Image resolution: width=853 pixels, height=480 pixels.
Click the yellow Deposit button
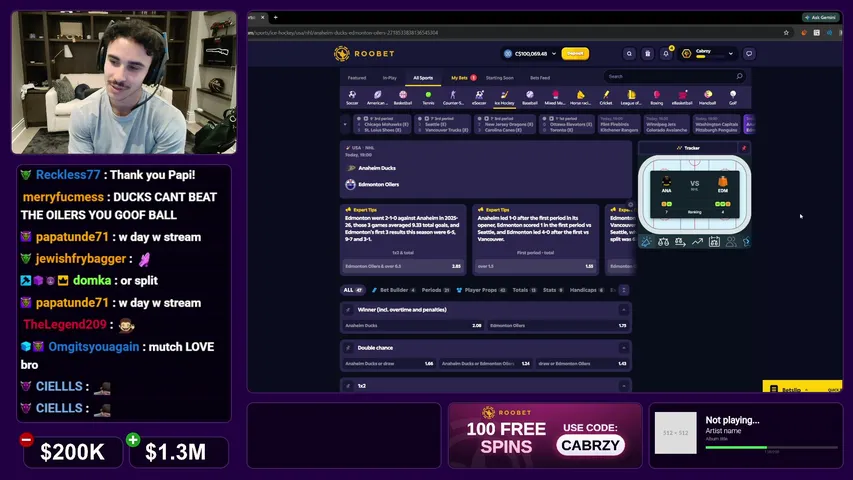coord(575,53)
